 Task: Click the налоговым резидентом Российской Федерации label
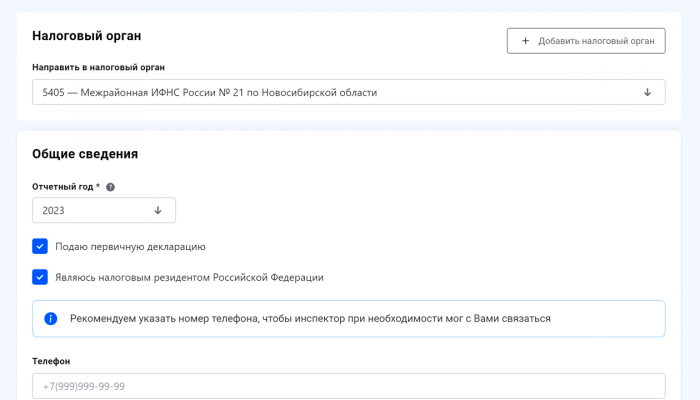click(189, 277)
